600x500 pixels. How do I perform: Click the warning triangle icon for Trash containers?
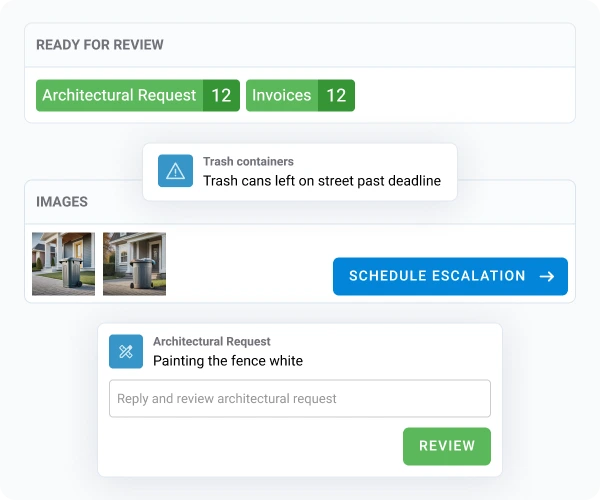pyautogui.click(x=176, y=171)
